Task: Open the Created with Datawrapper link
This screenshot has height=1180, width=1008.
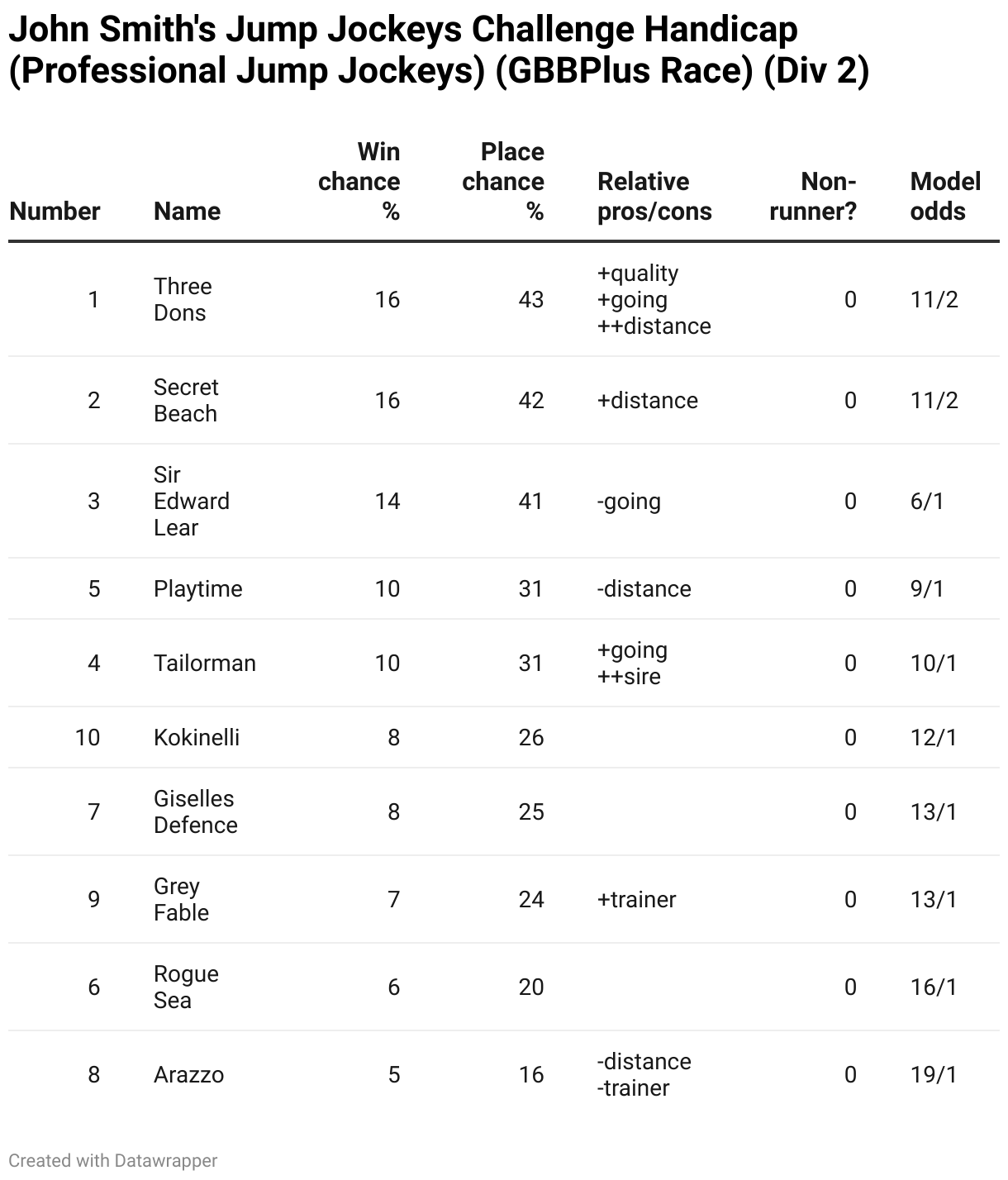Action: tap(113, 1160)
